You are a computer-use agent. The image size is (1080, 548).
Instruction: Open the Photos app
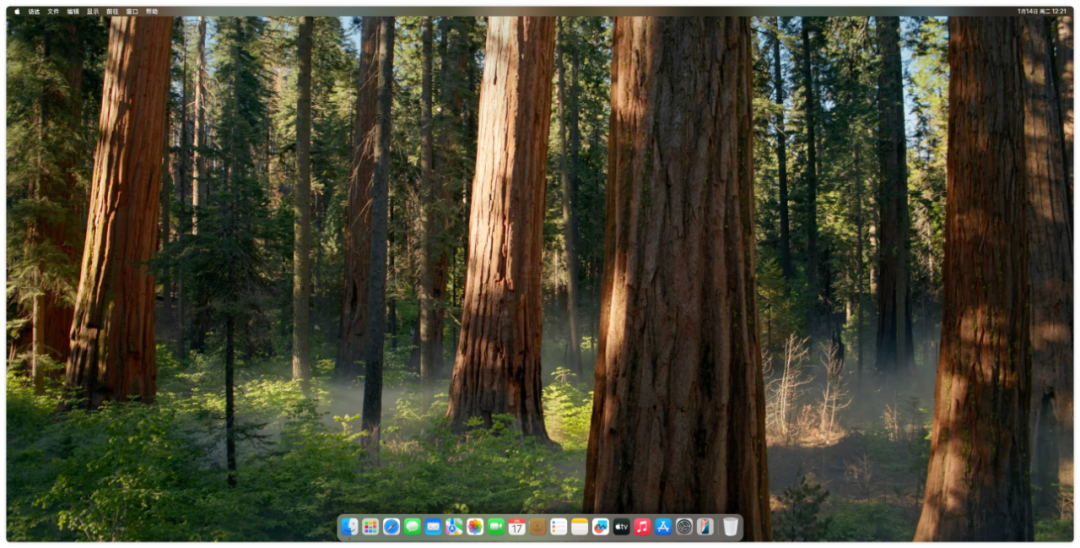pyautogui.click(x=475, y=526)
